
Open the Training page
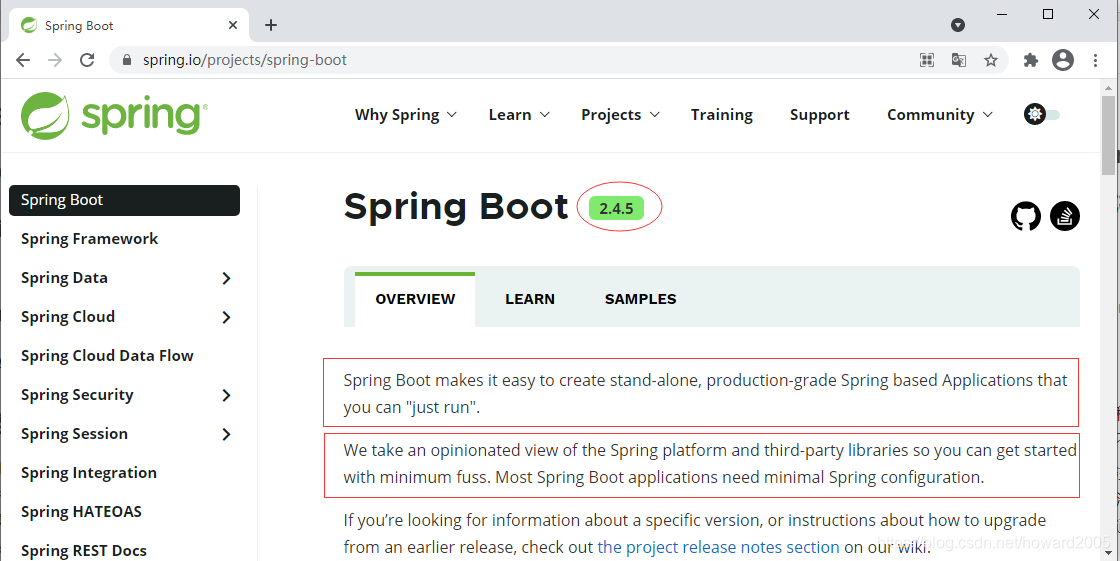[x=721, y=114]
